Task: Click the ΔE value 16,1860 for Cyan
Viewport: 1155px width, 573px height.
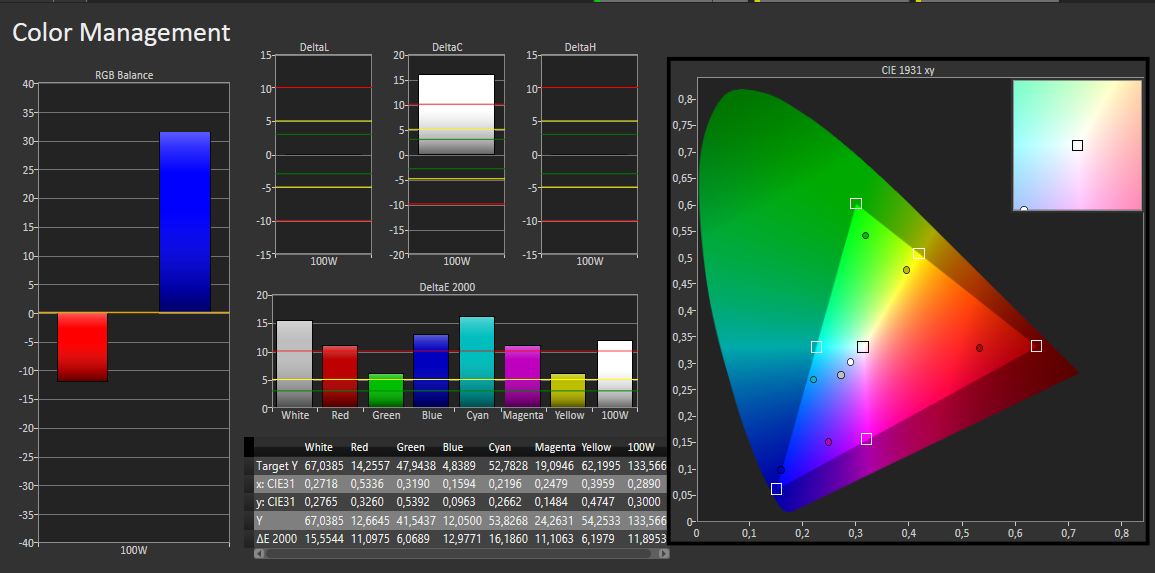Action: [508, 539]
